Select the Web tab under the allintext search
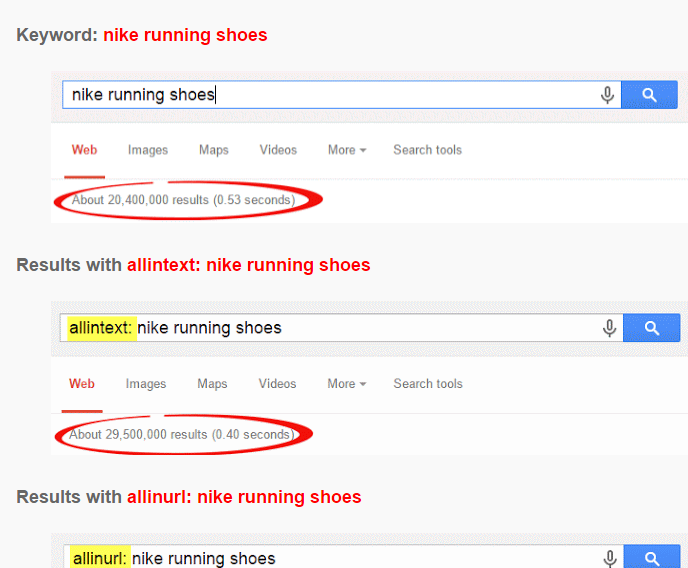The height and width of the screenshot is (568, 688). [x=82, y=384]
